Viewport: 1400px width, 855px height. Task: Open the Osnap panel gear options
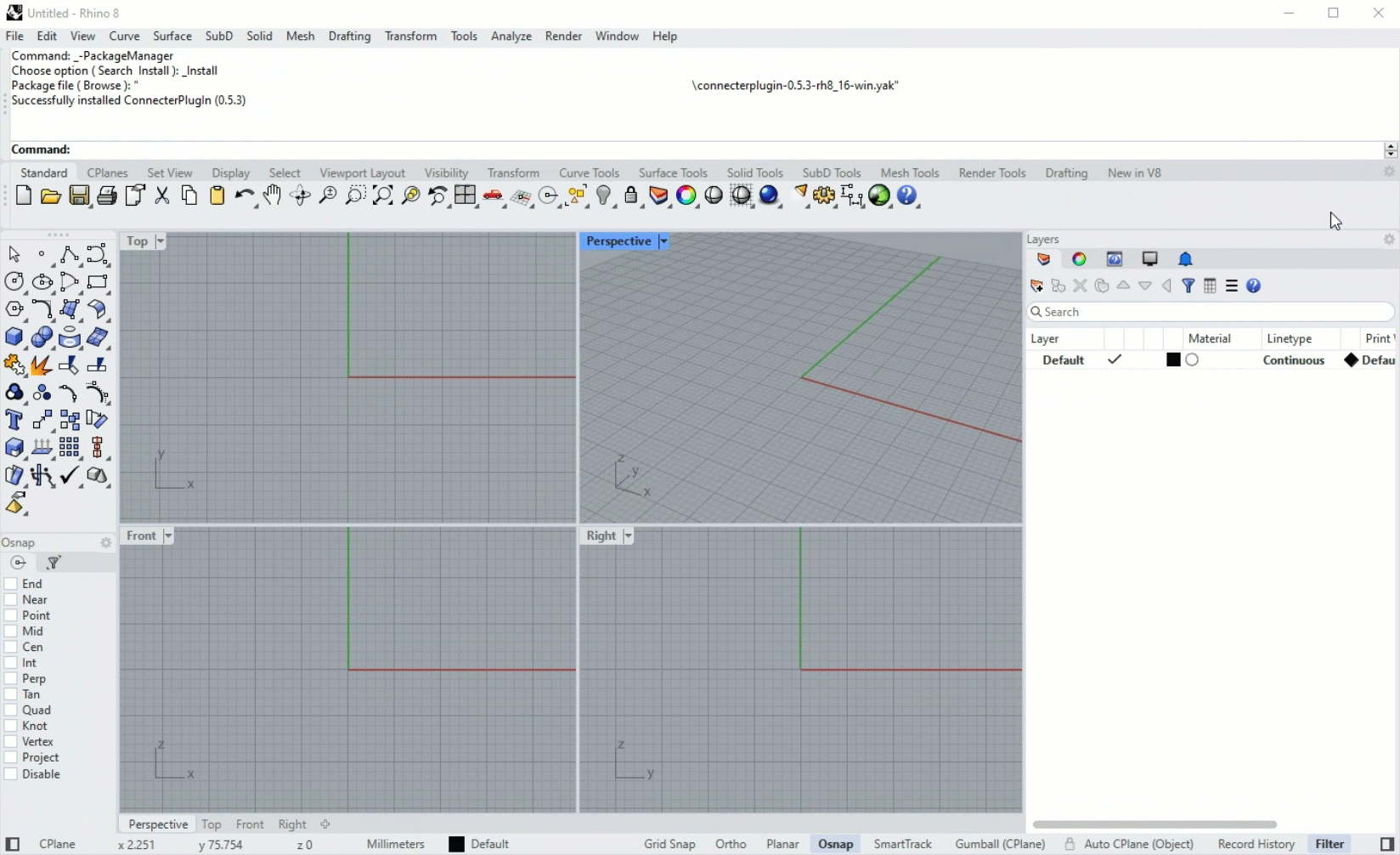[x=106, y=543]
